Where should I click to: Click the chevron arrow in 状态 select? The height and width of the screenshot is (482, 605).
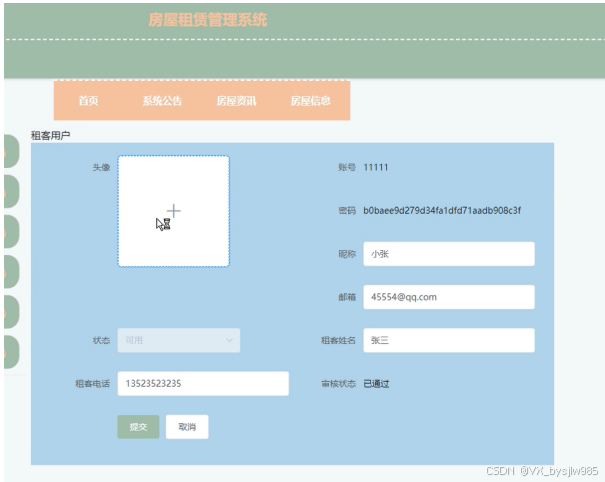[x=229, y=340]
